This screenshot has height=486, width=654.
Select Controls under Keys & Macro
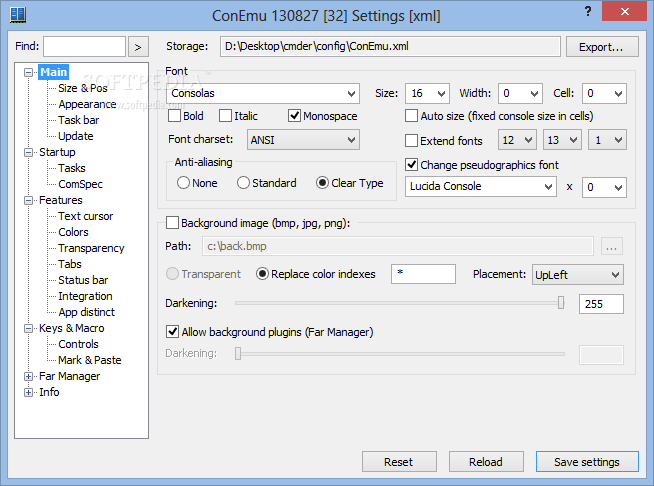pyautogui.click(x=78, y=344)
